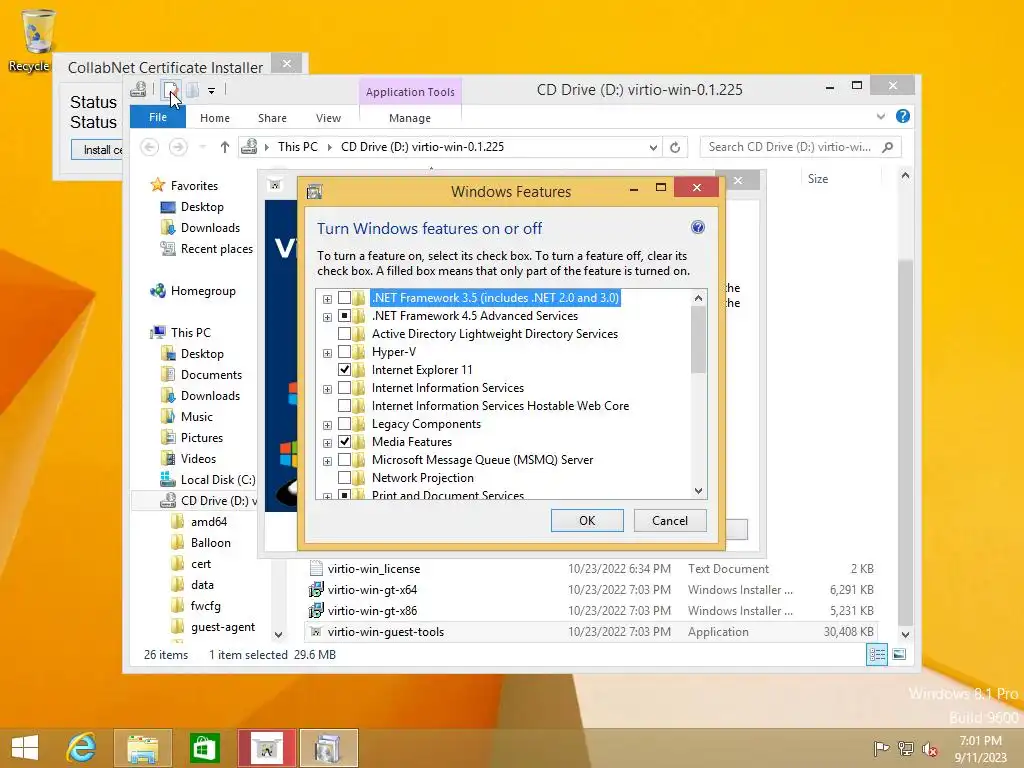The image size is (1024, 768).
Task: Enable the Hyper-V checkbox
Action: click(344, 352)
